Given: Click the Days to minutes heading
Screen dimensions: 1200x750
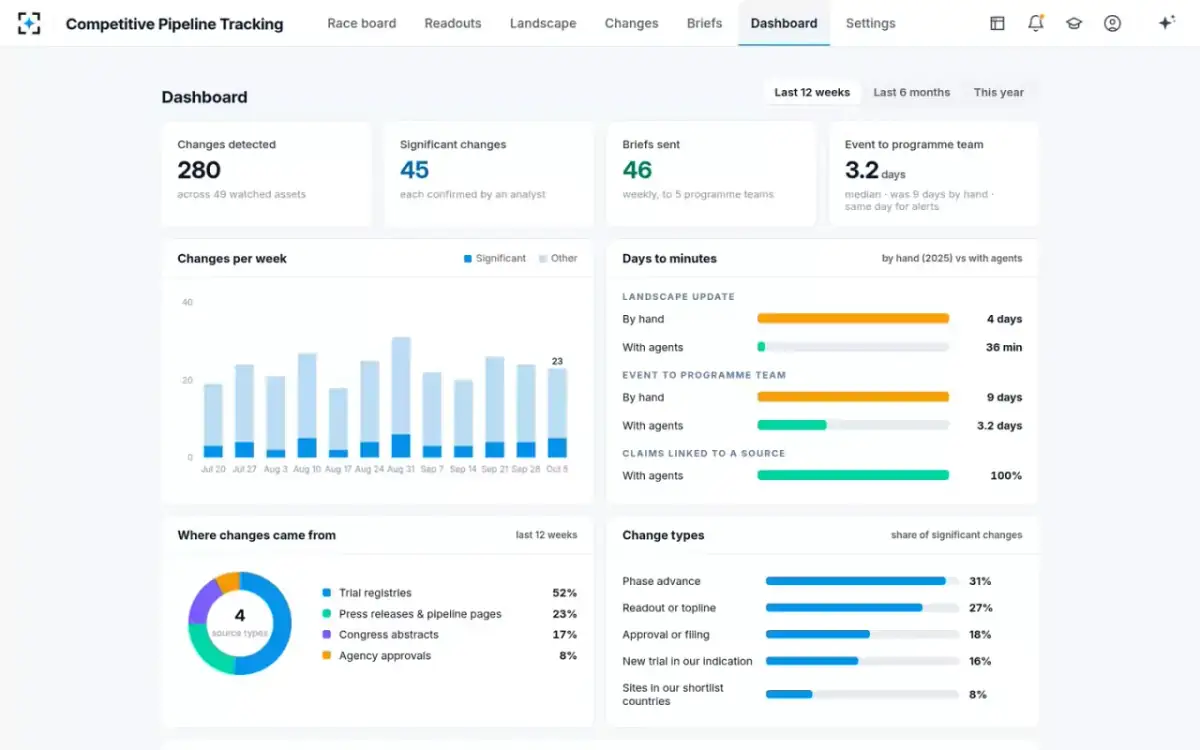Looking at the screenshot, I should pyautogui.click(x=669, y=258).
